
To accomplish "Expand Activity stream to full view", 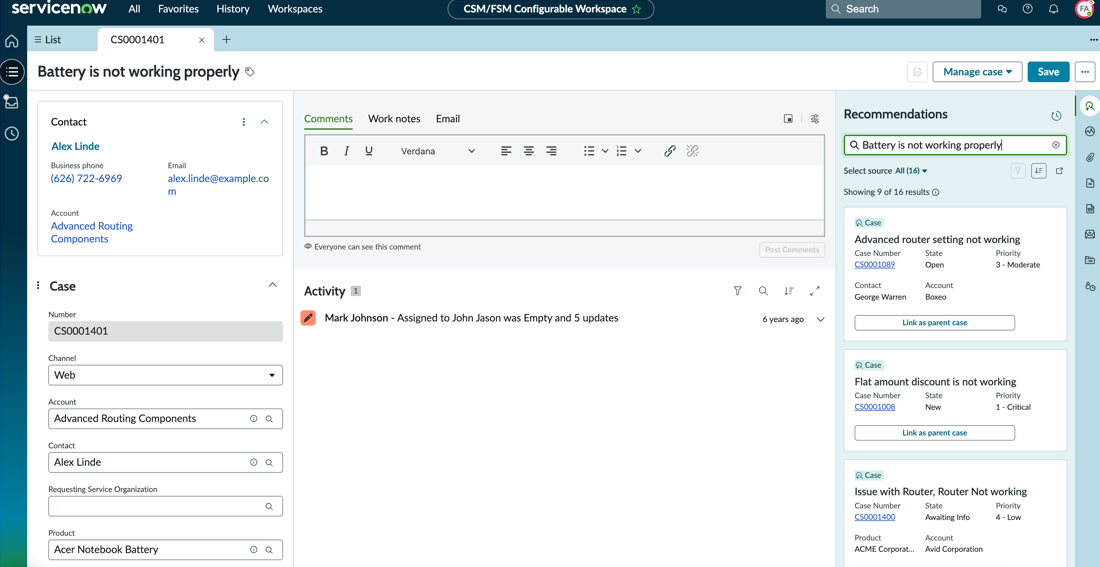I will [814, 291].
